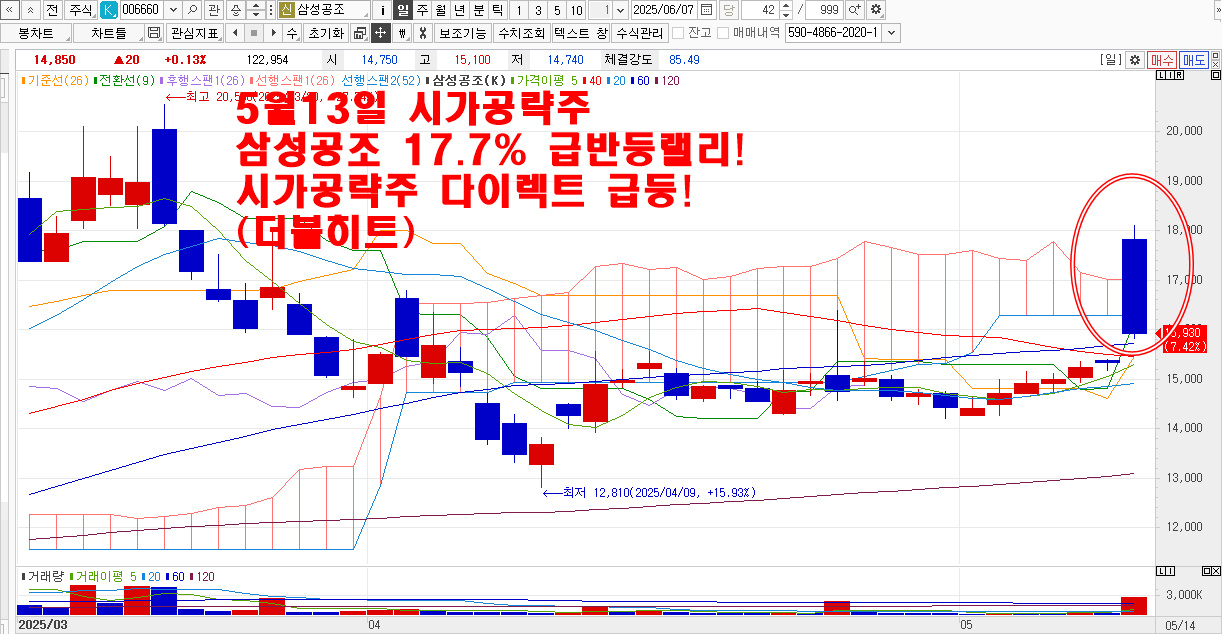Screen dimensions: 1222x634
Task: Click the 관 button
Action: (x=214, y=10)
